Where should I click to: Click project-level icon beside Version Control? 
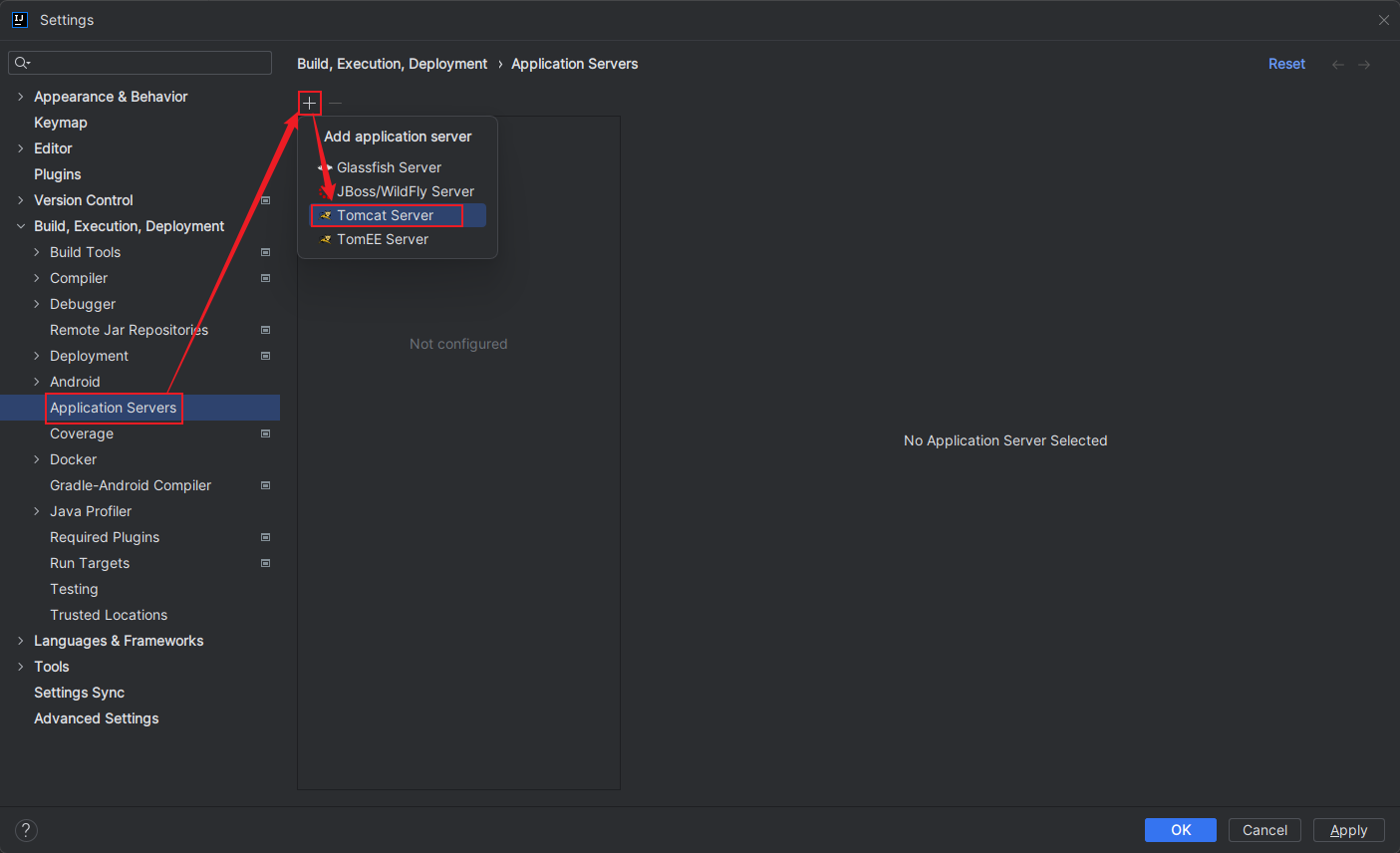click(266, 200)
